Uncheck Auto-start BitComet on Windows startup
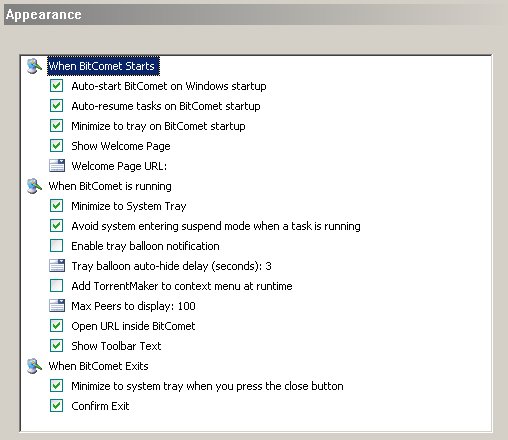 coord(56,86)
